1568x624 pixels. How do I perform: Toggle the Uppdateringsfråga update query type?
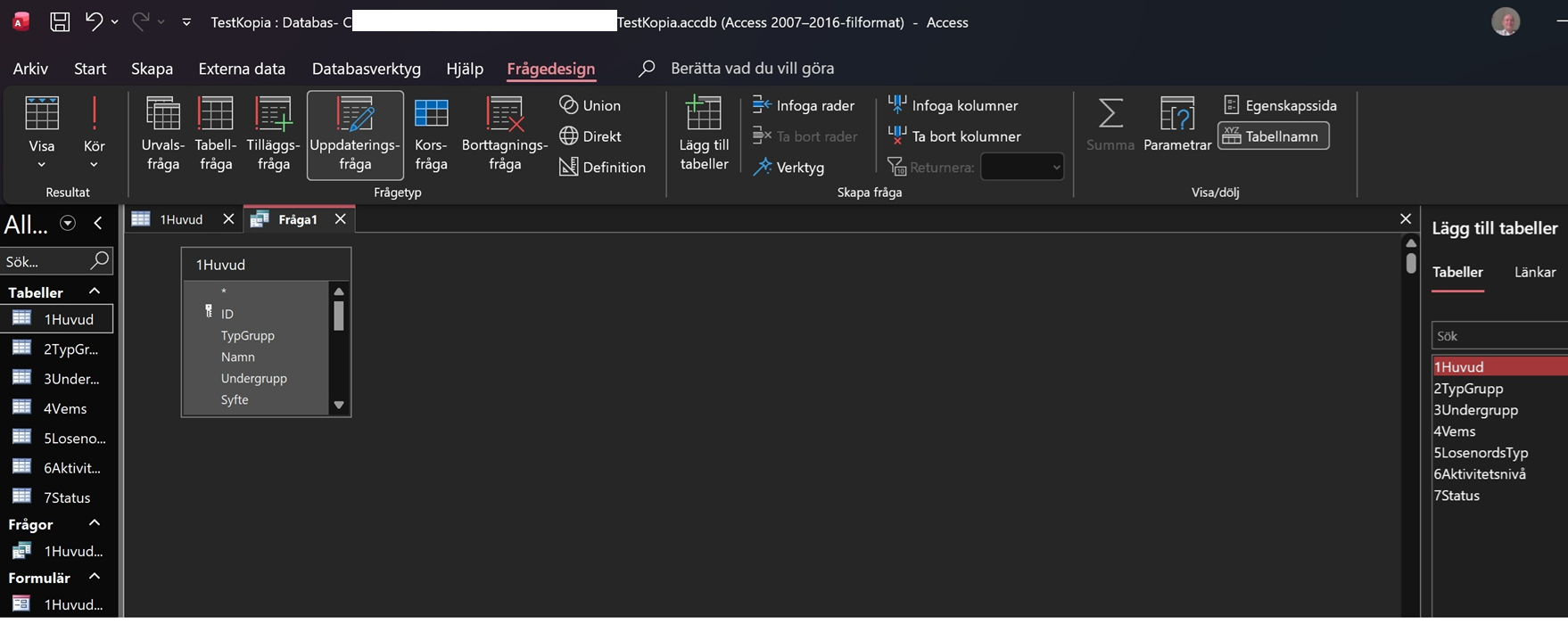tap(355, 135)
